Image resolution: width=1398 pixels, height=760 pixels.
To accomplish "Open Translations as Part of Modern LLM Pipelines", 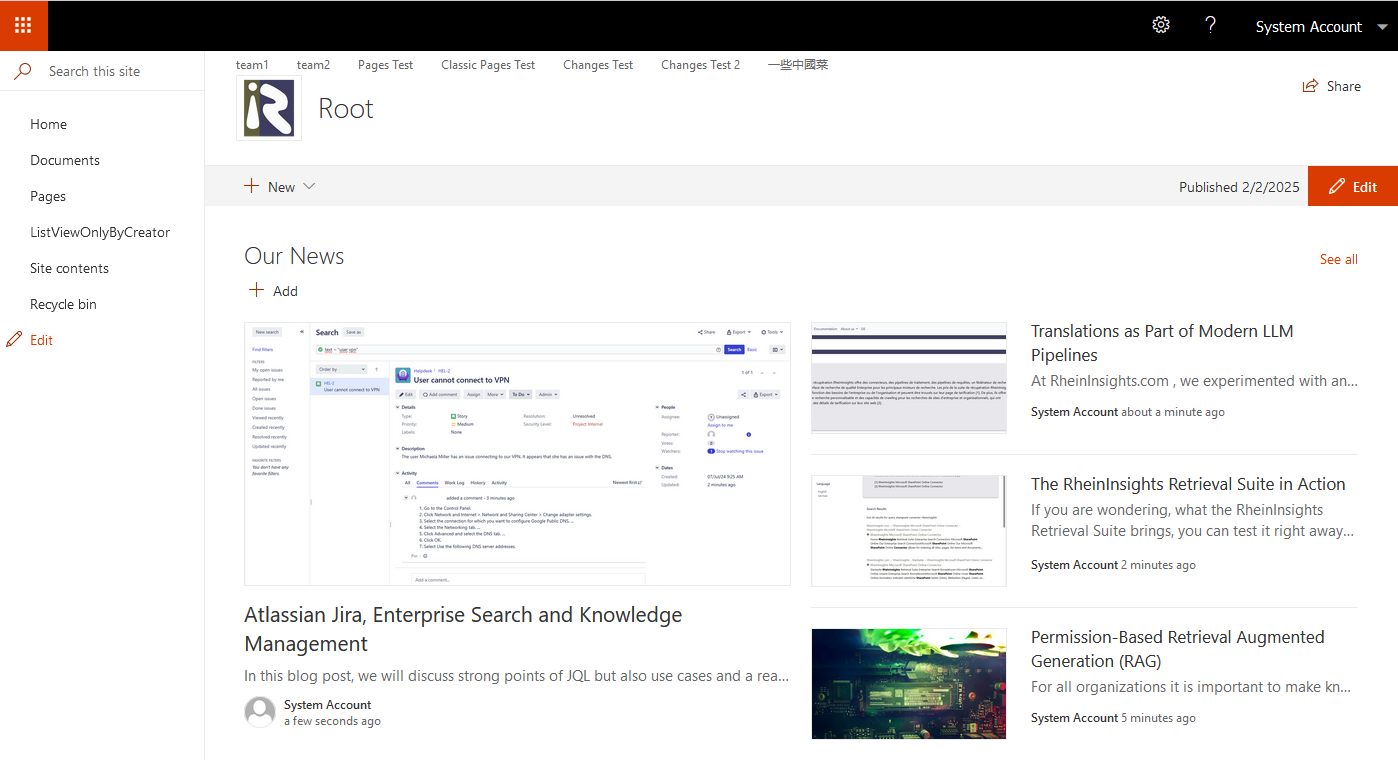I will [x=1162, y=343].
